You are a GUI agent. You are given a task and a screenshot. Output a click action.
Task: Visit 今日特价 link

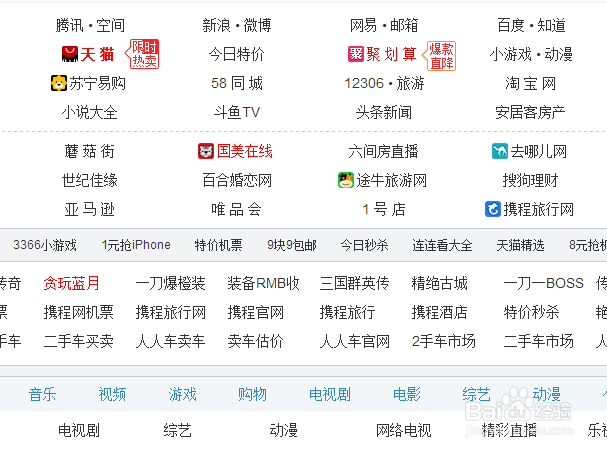point(237,54)
